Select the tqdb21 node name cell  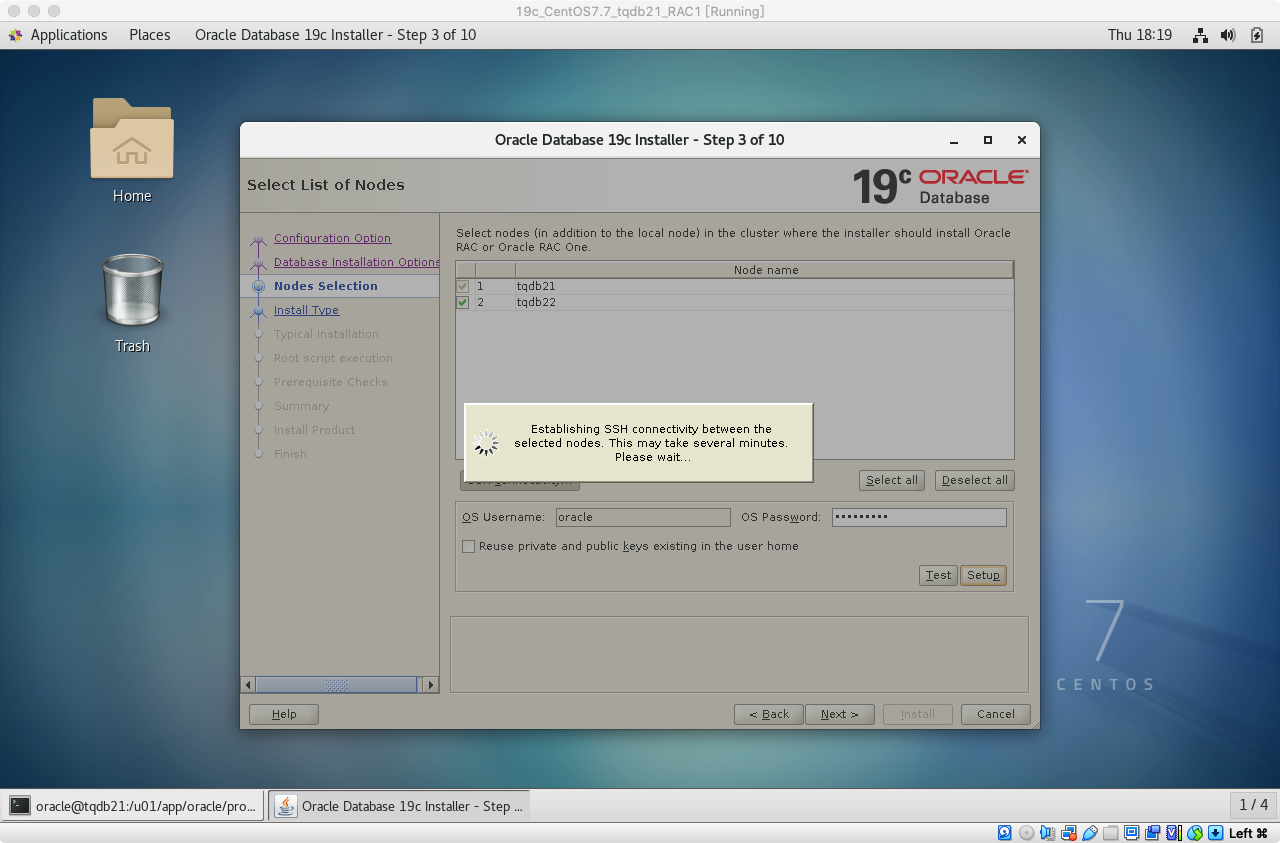(765, 286)
